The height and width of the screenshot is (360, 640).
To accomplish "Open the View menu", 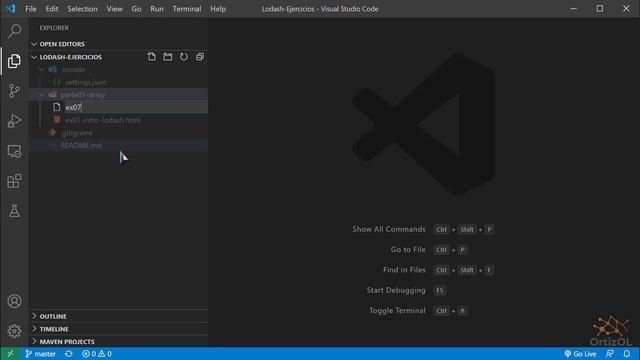I will coord(115,9).
